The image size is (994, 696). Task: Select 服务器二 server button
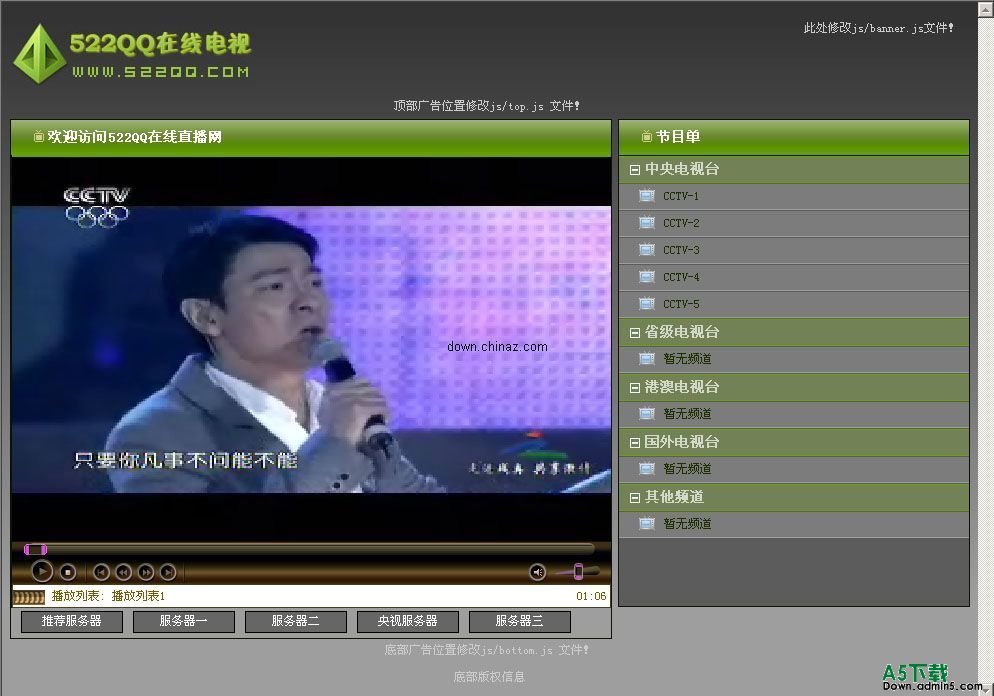[x=295, y=622]
